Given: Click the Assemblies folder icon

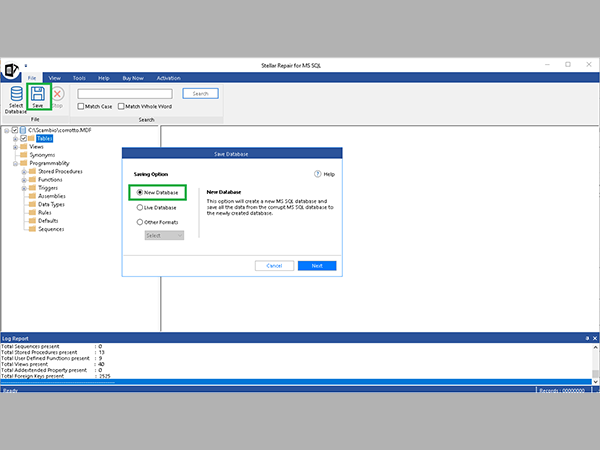Looking at the screenshot, I should tap(33, 196).
